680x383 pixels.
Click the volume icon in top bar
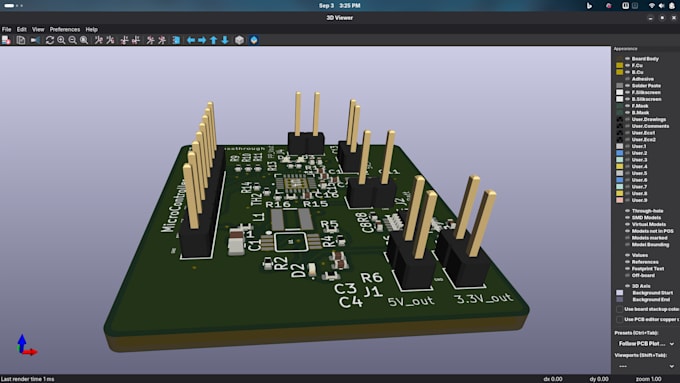[661, 6]
